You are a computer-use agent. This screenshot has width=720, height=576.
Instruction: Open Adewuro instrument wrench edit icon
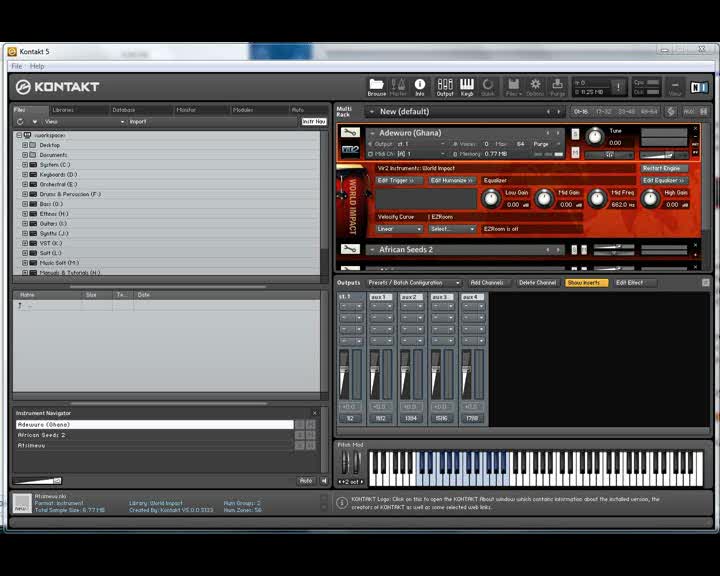pos(350,133)
